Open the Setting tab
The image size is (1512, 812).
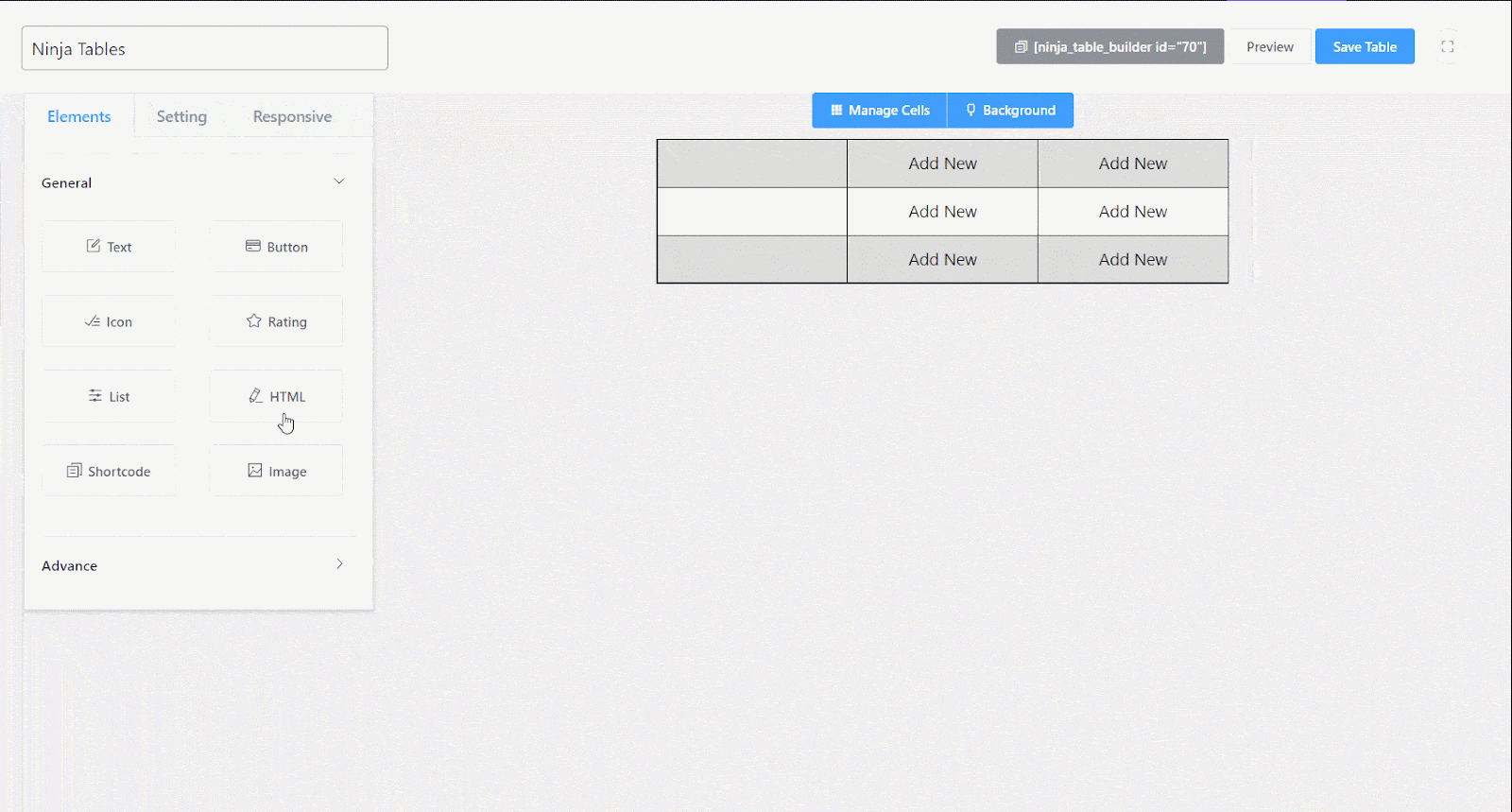(181, 116)
